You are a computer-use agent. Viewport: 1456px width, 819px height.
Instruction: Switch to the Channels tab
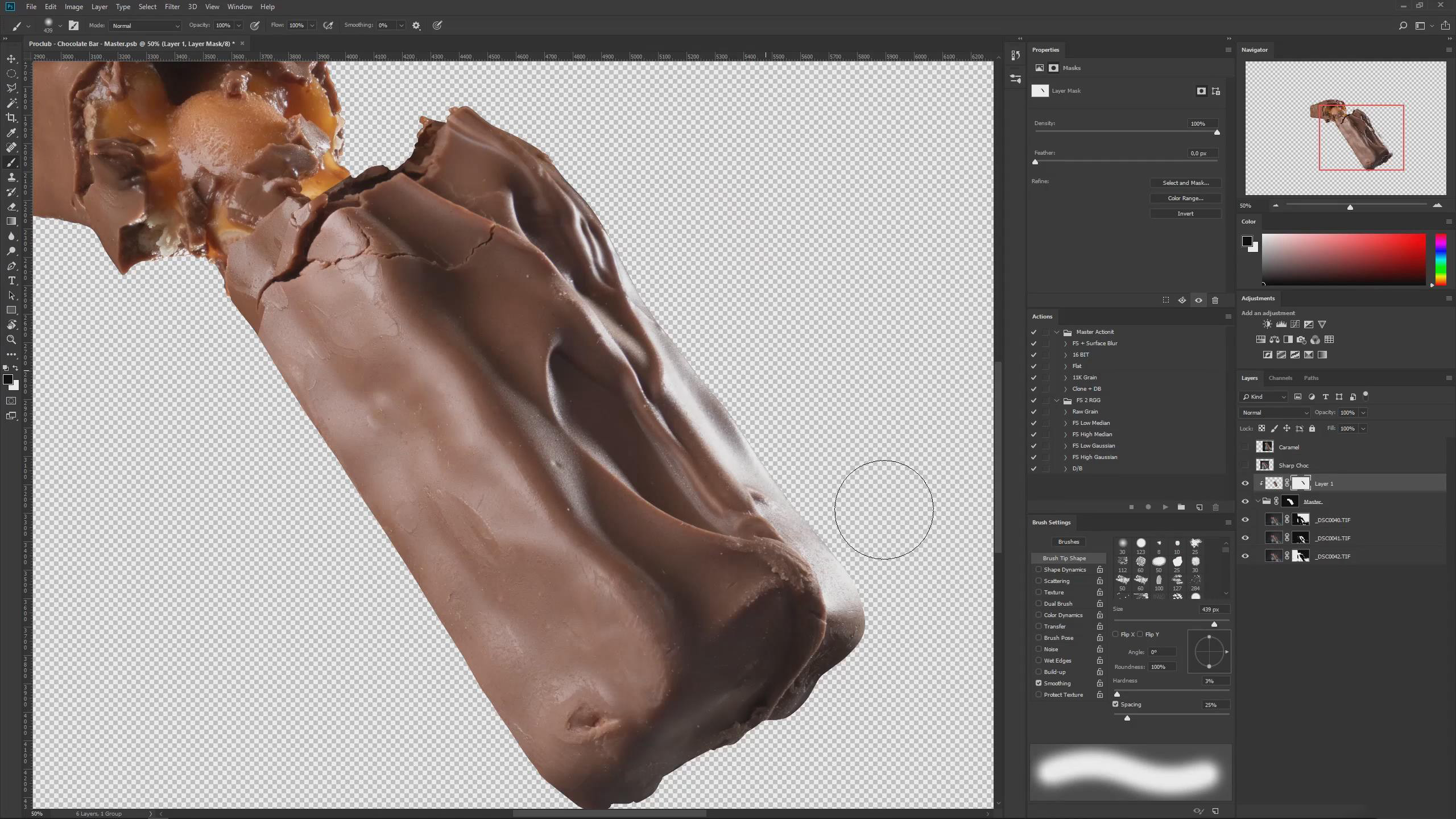pos(1280,378)
